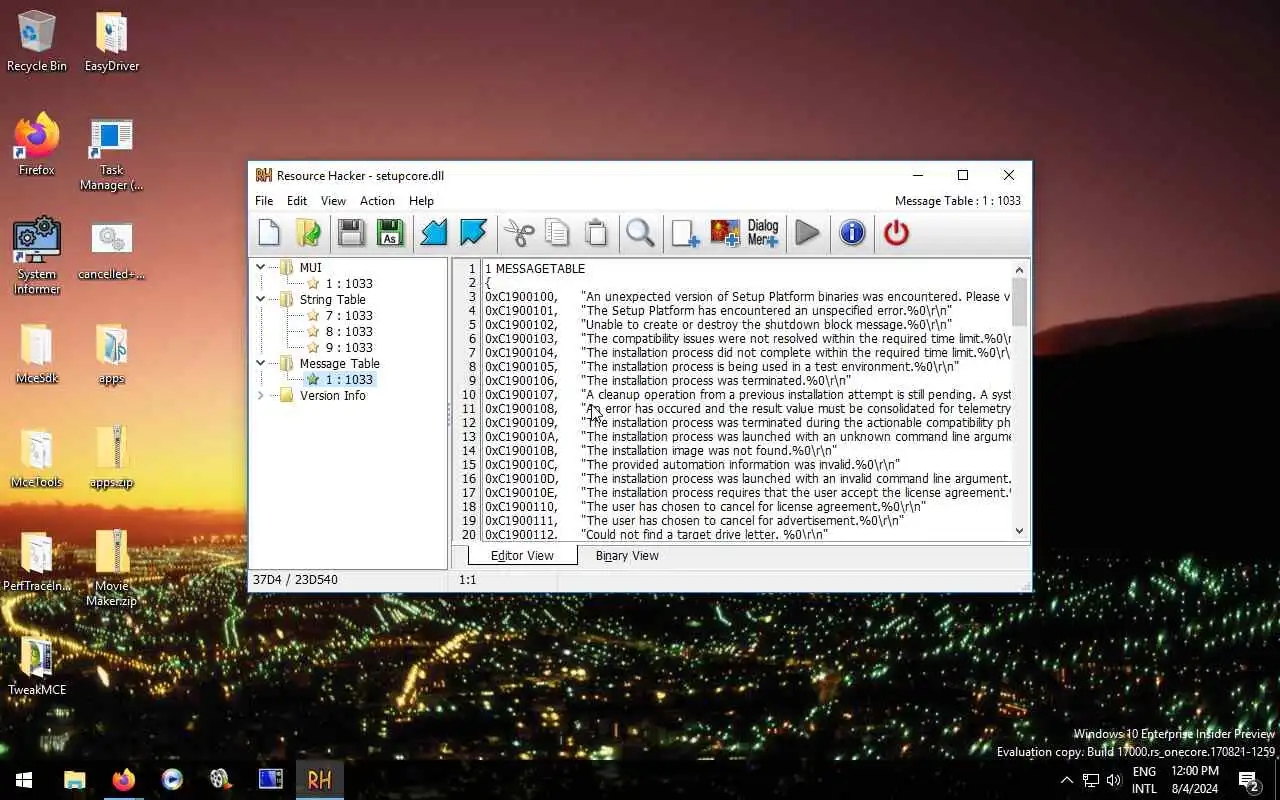Save the file using the floppy icon
The image size is (1280, 800).
point(351,233)
